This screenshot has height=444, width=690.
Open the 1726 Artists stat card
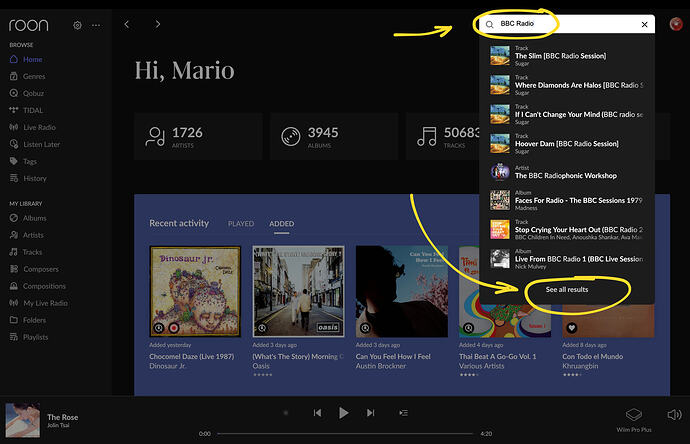tap(198, 136)
